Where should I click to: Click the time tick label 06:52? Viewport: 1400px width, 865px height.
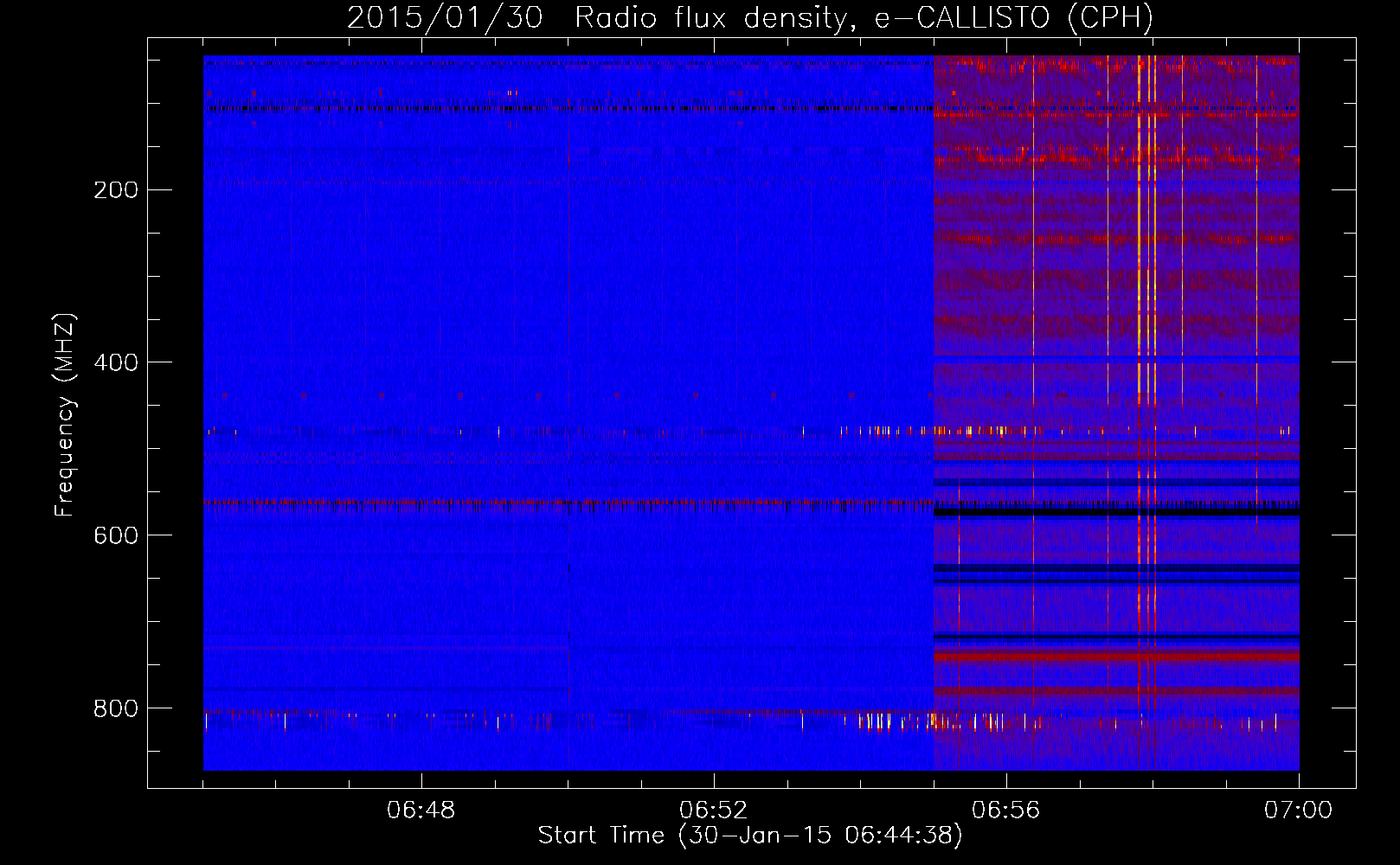[713, 811]
